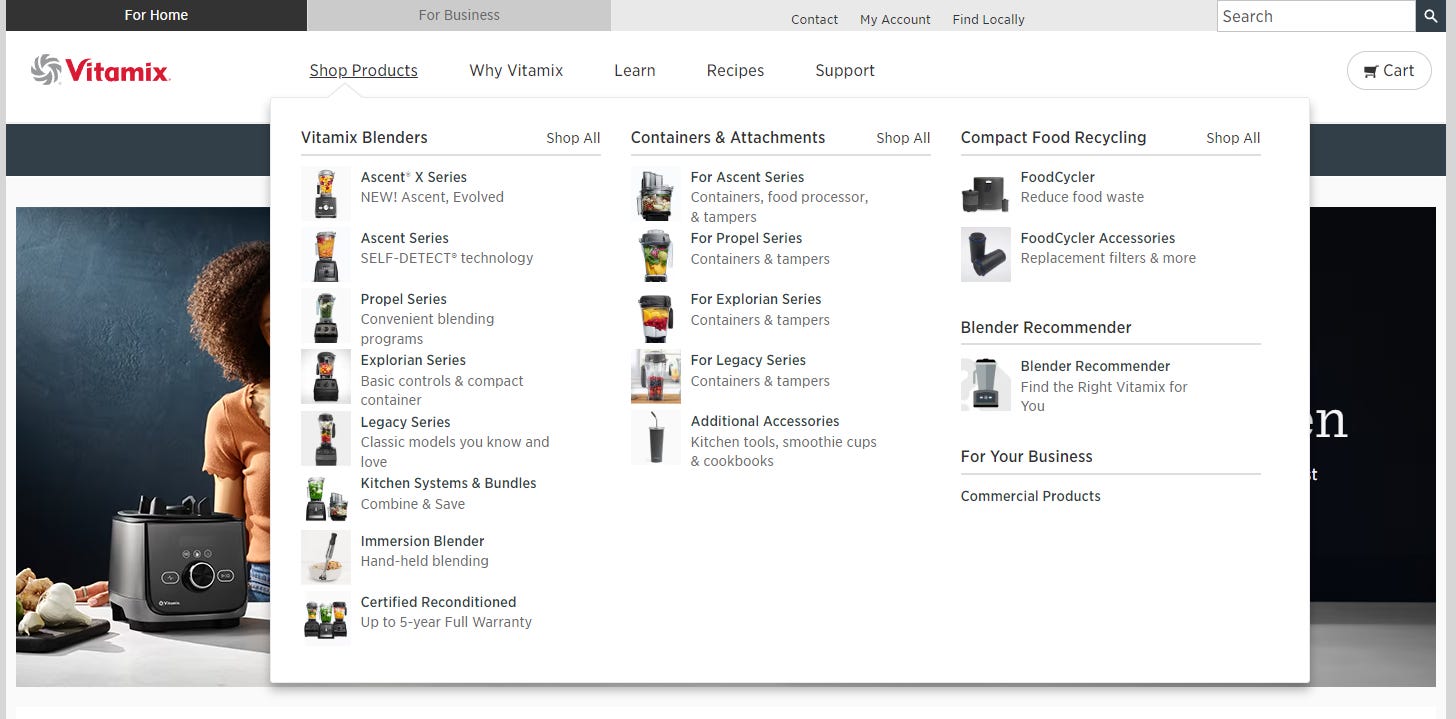Shop All Compact Food Recycling link
This screenshot has width=1456, height=719.
[x=1233, y=138]
